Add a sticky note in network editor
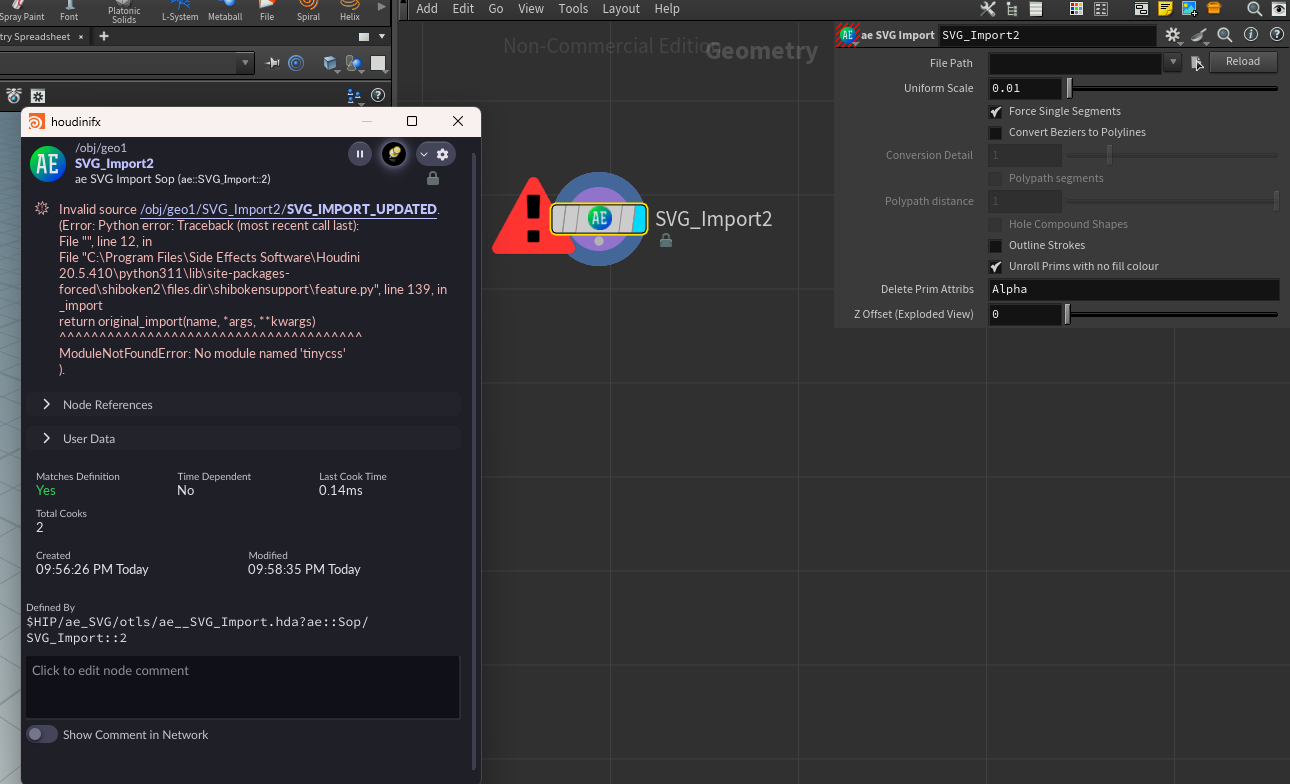Image resolution: width=1290 pixels, height=784 pixels. [1166, 9]
